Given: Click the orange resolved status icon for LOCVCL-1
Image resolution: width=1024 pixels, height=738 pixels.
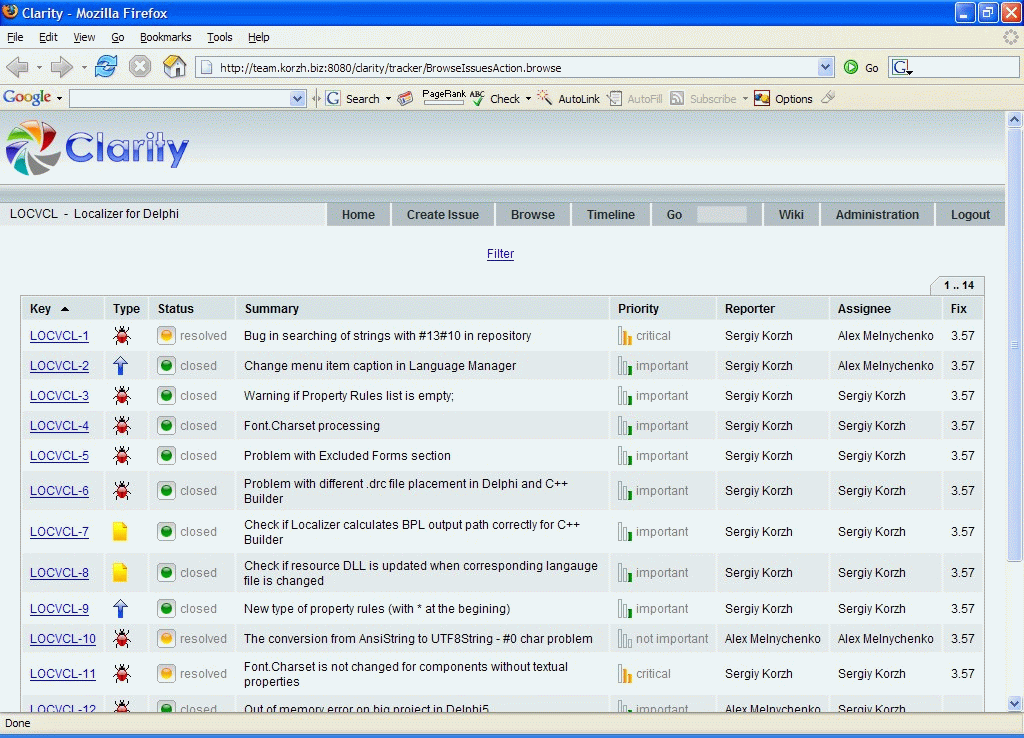Looking at the screenshot, I should pyautogui.click(x=167, y=336).
